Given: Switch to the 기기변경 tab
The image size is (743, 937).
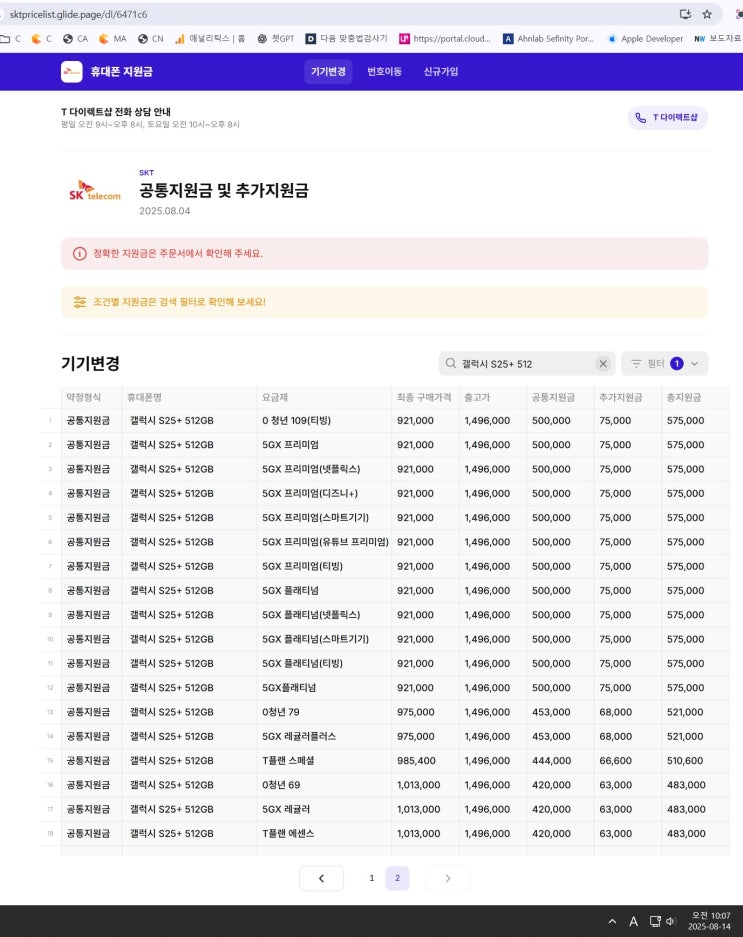Looking at the screenshot, I should (x=328, y=72).
